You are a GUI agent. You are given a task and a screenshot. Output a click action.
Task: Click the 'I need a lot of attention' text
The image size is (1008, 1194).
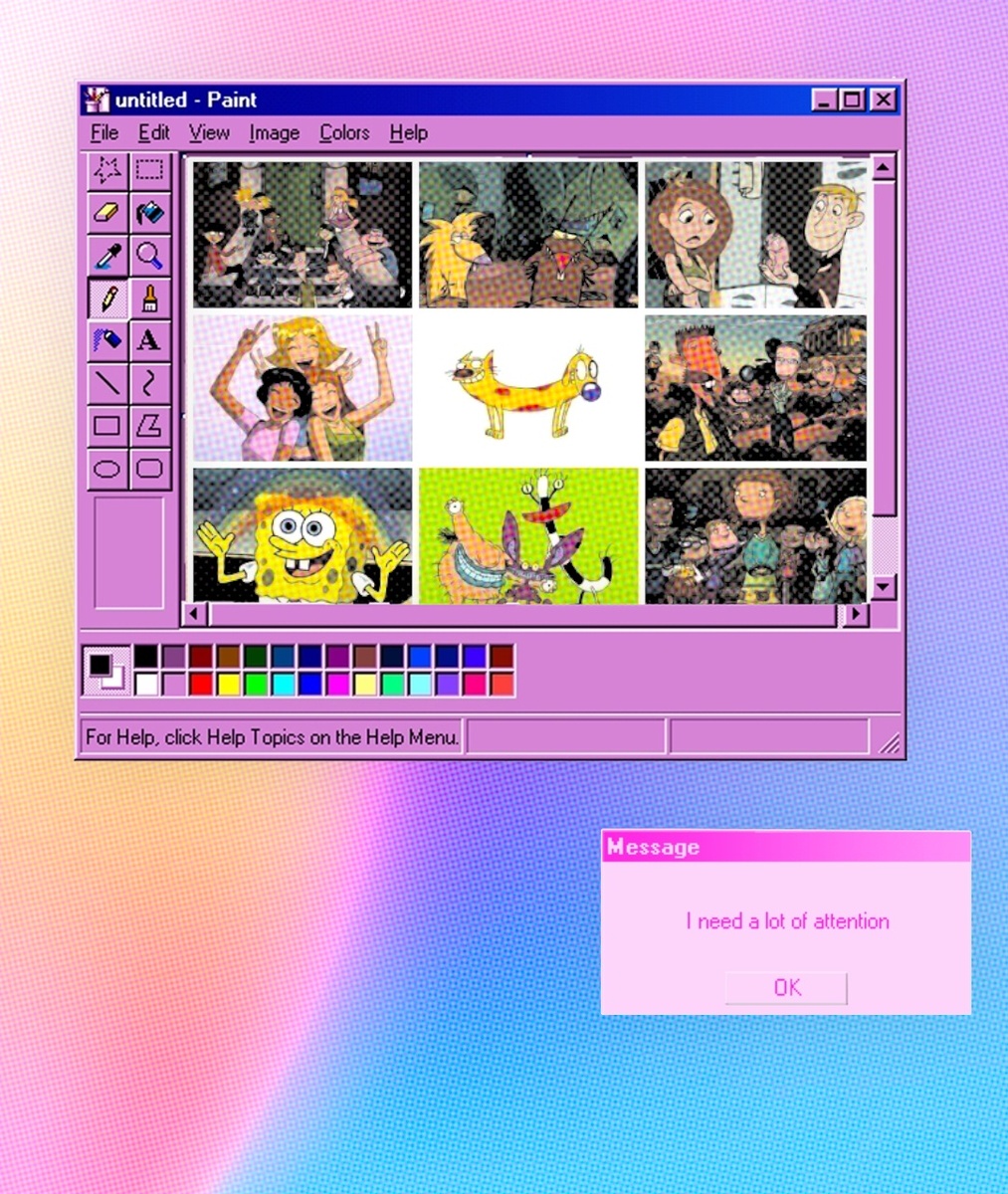[787, 921]
